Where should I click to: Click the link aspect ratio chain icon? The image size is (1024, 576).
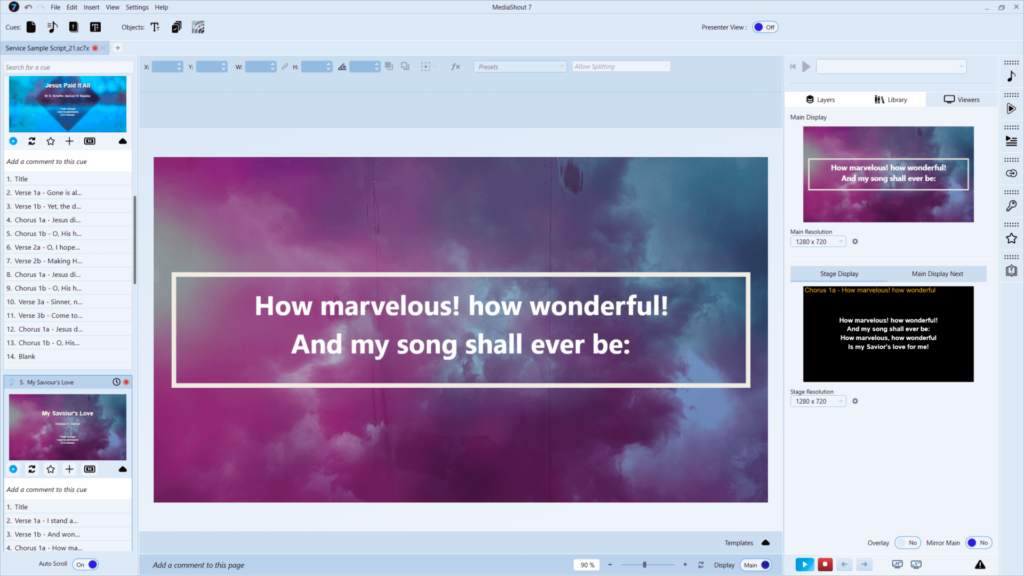tap(285, 67)
